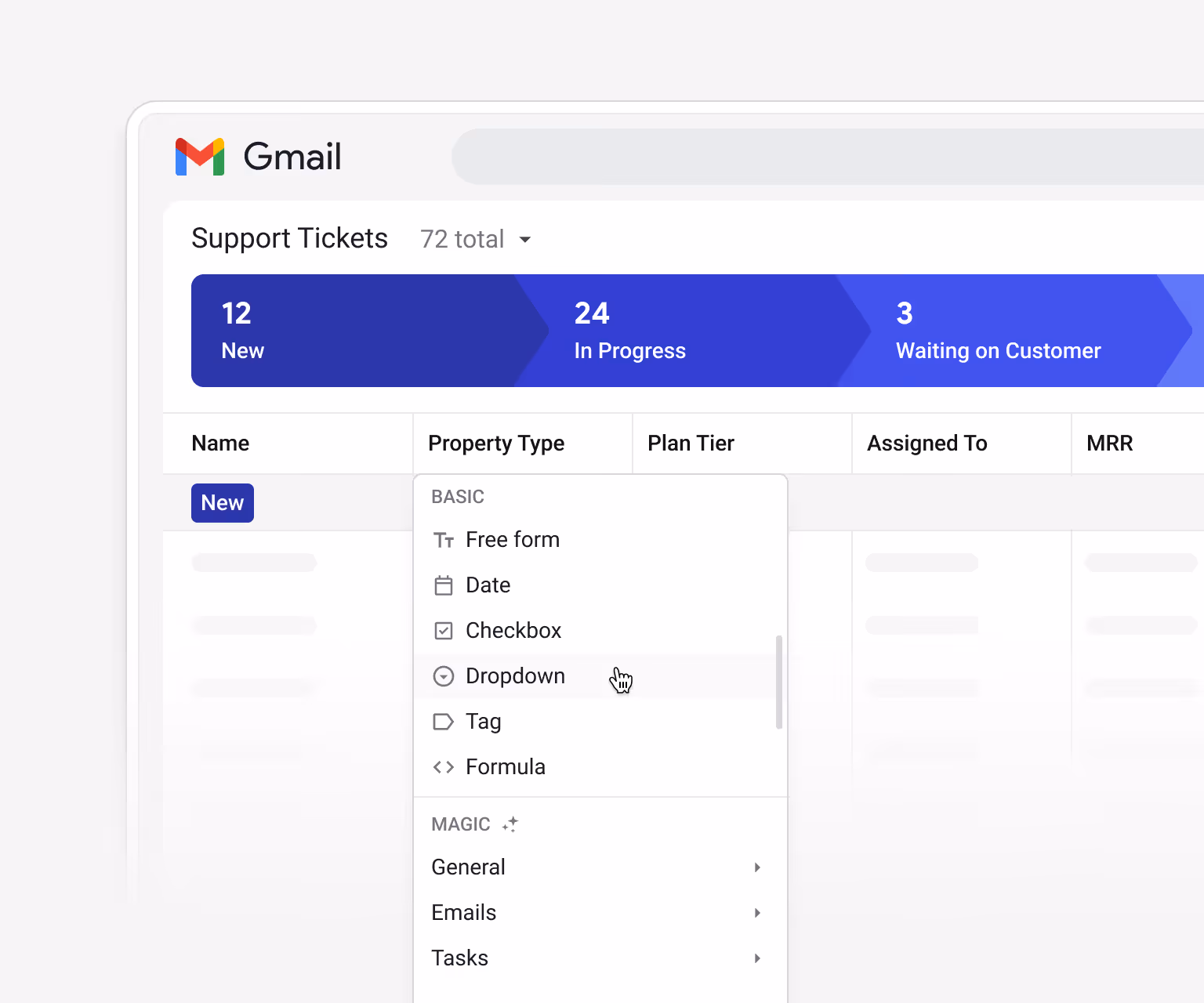
Task: Click the BASIC section label
Action: coord(458,497)
